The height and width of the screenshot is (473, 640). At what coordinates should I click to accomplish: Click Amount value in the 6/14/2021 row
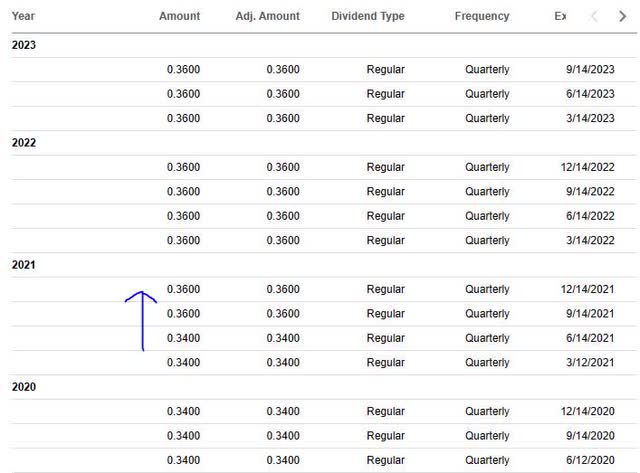click(183, 338)
